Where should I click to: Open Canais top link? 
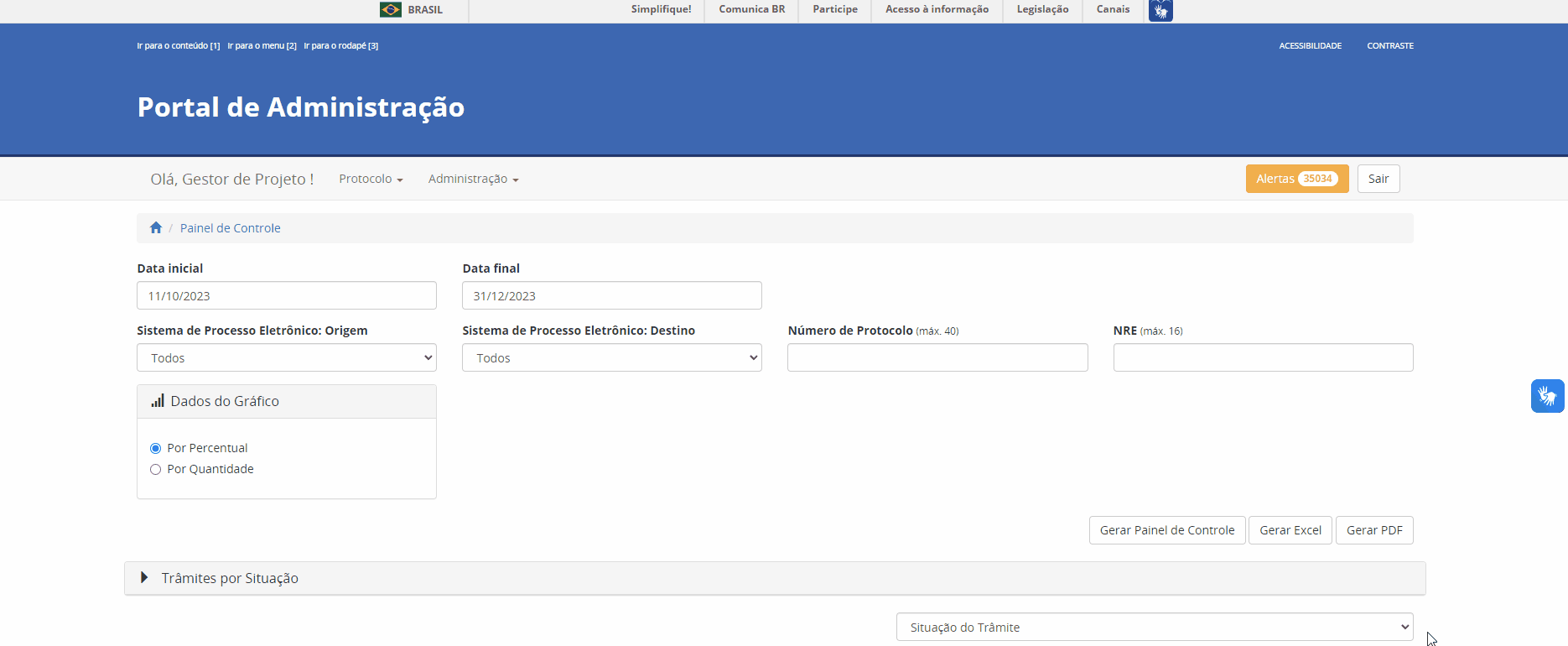click(x=1113, y=9)
